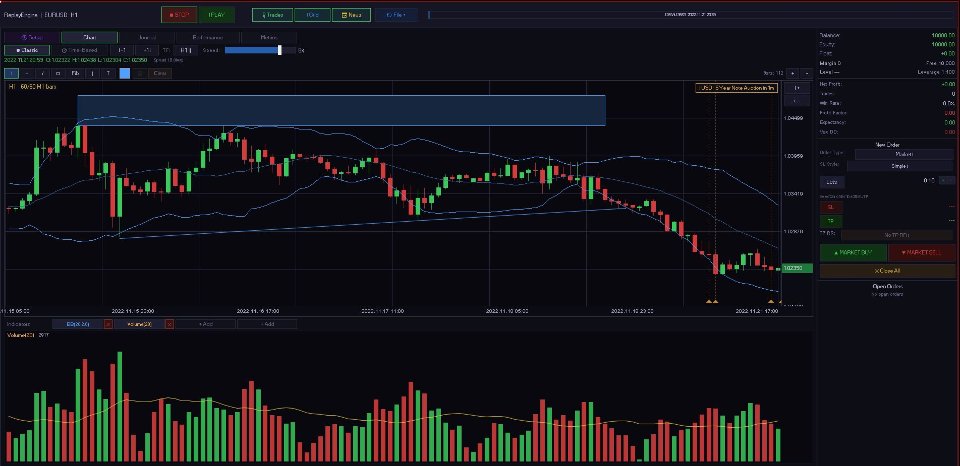This screenshot has height=466, width=960.
Task: Click the Balance value 10000.00
Action: tap(943, 36)
